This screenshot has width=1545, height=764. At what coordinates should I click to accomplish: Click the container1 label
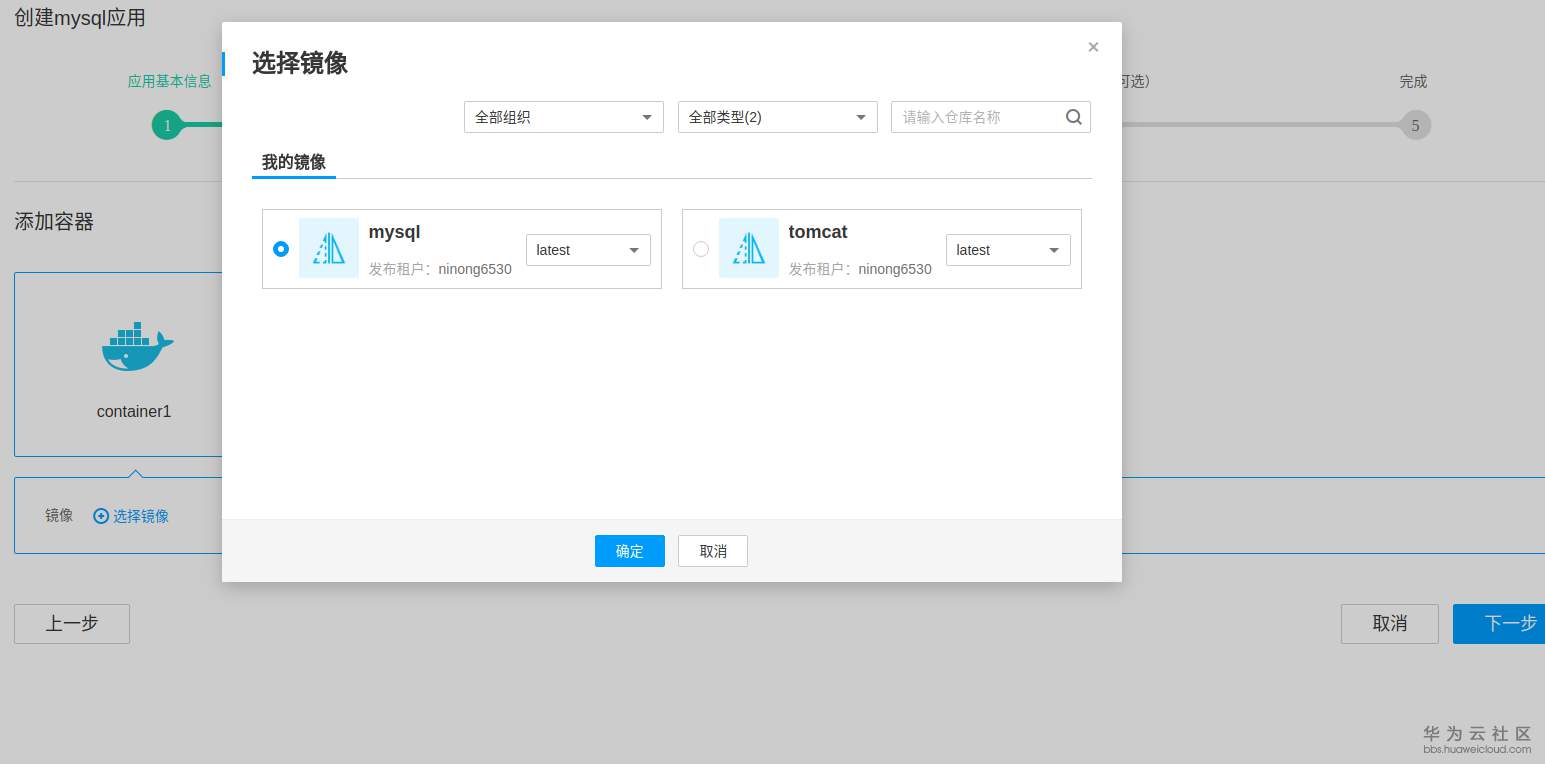tap(134, 411)
